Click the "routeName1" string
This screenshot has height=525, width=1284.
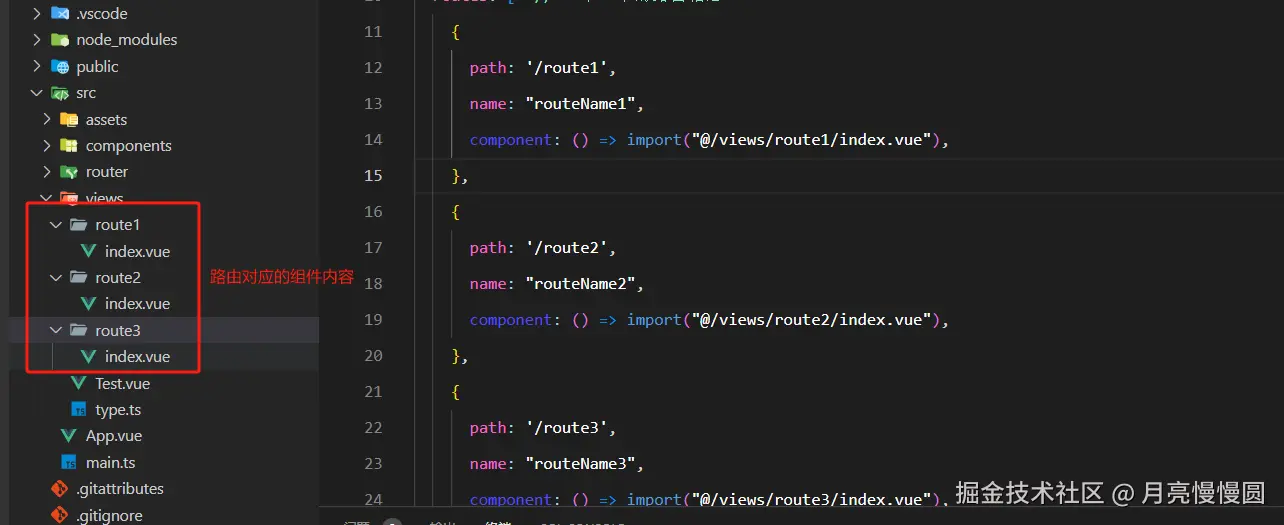tap(580, 104)
